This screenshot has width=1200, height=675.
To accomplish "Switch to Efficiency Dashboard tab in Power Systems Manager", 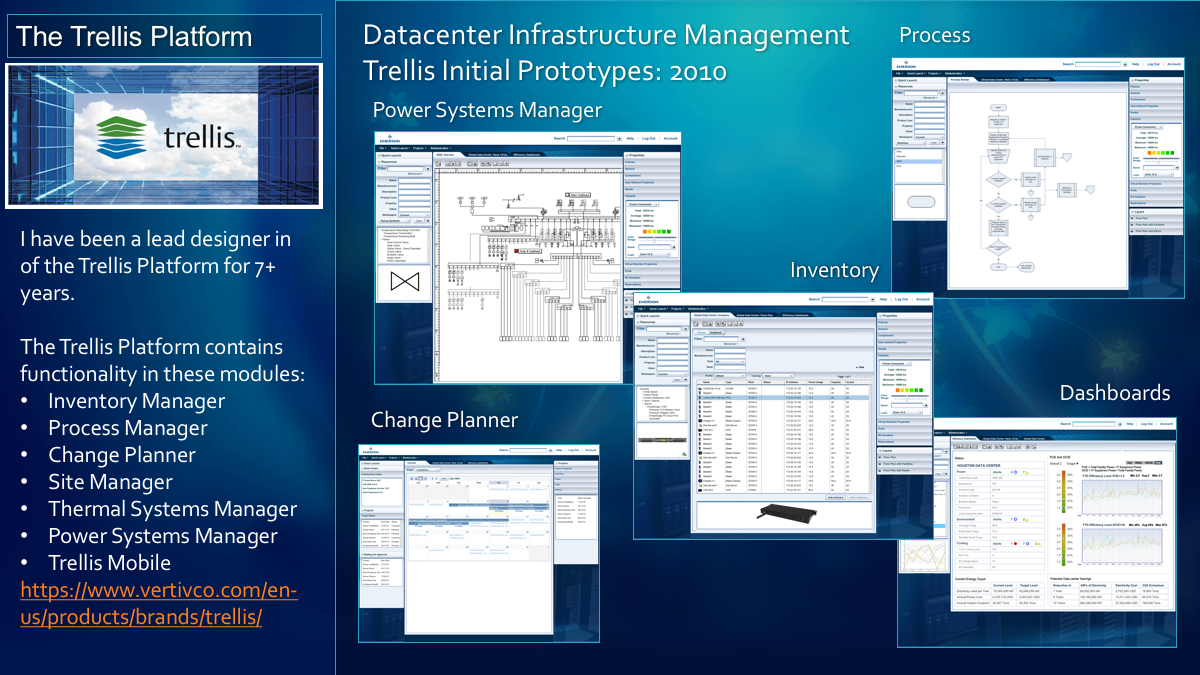I will 527,155.
